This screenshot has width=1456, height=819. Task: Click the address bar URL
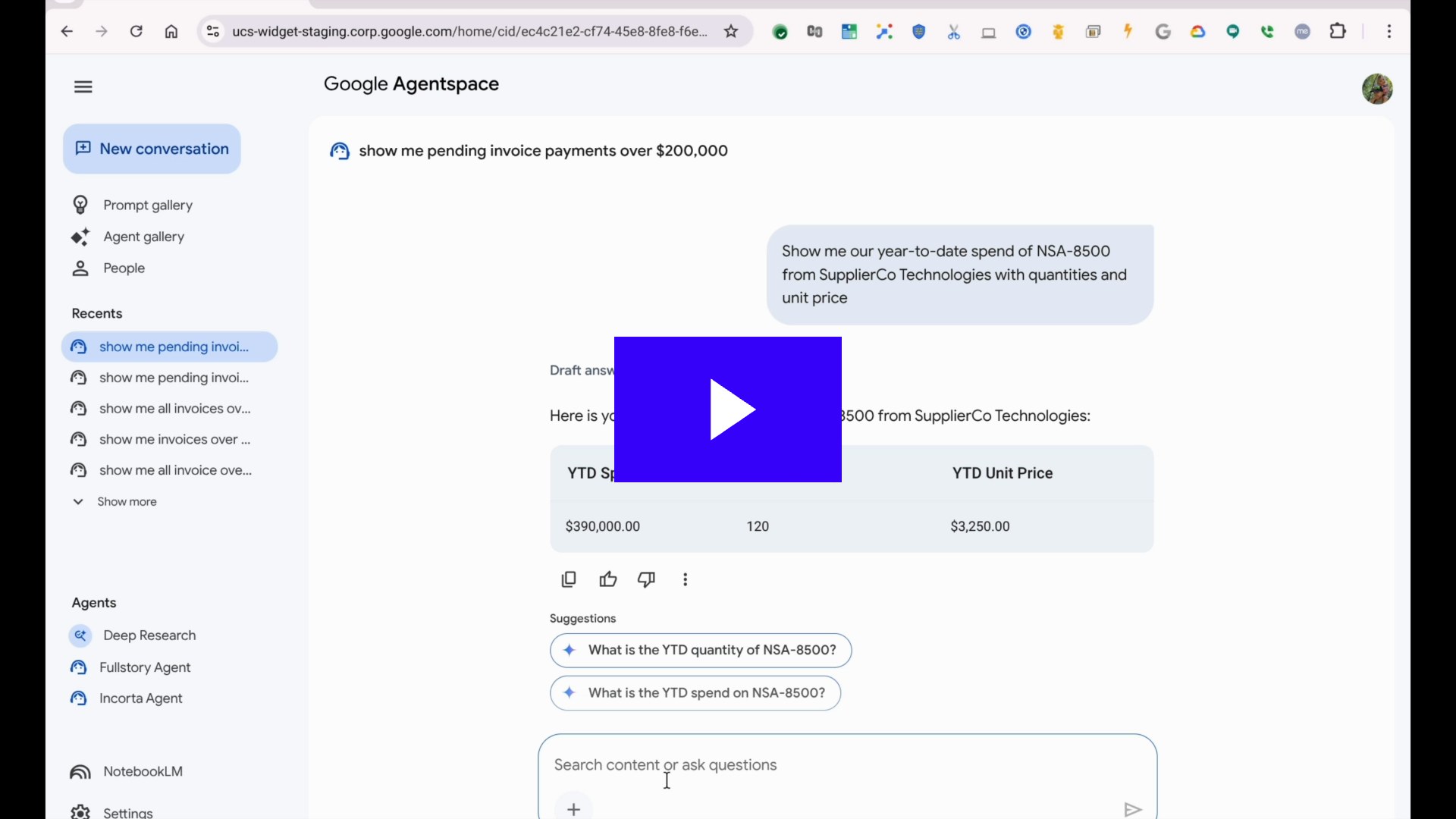coord(469,32)
